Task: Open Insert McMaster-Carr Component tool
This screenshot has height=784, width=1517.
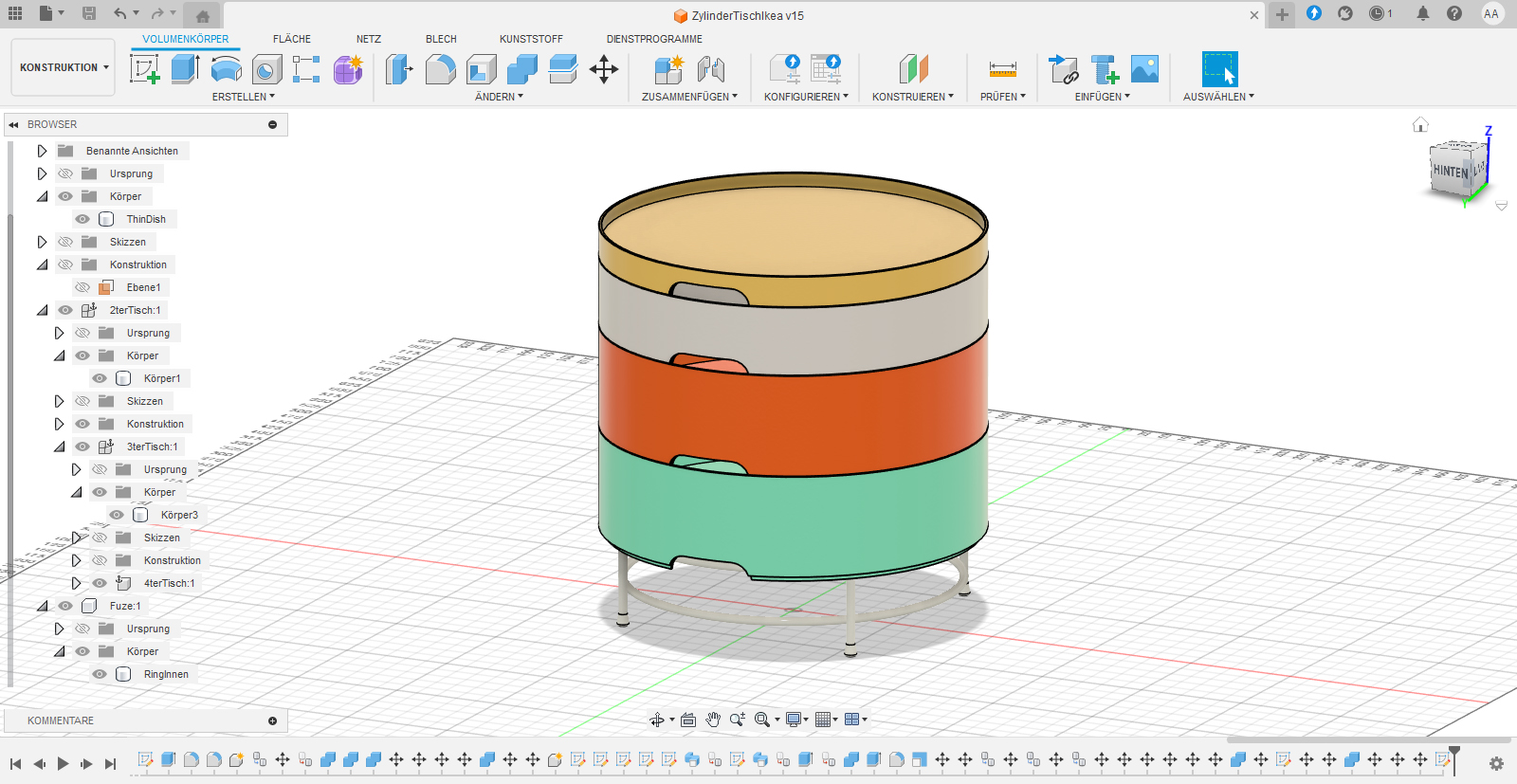Action: (1105, 69)
